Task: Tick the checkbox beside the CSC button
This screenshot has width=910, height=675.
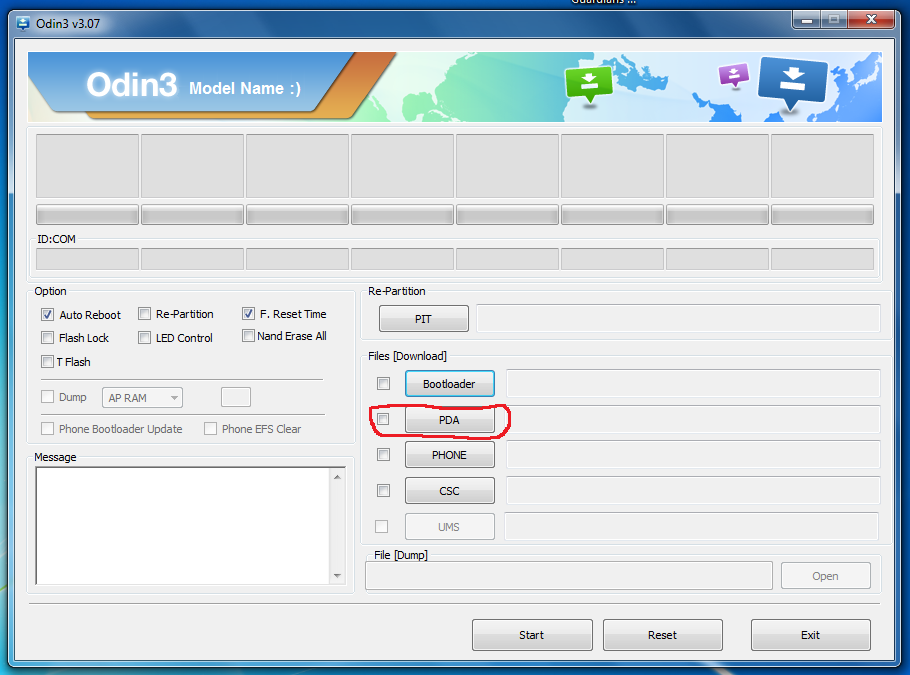Action: [384, 490]
